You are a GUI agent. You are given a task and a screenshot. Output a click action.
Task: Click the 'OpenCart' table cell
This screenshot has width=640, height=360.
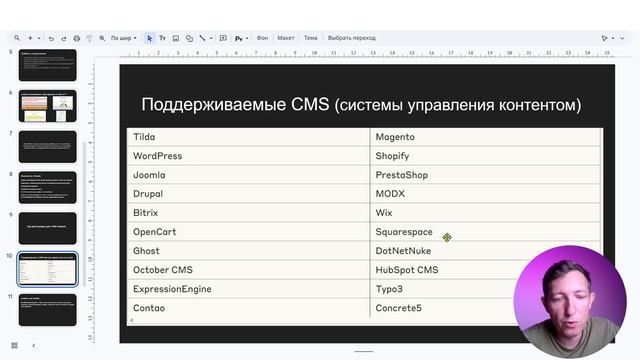[x=248, y=231]
